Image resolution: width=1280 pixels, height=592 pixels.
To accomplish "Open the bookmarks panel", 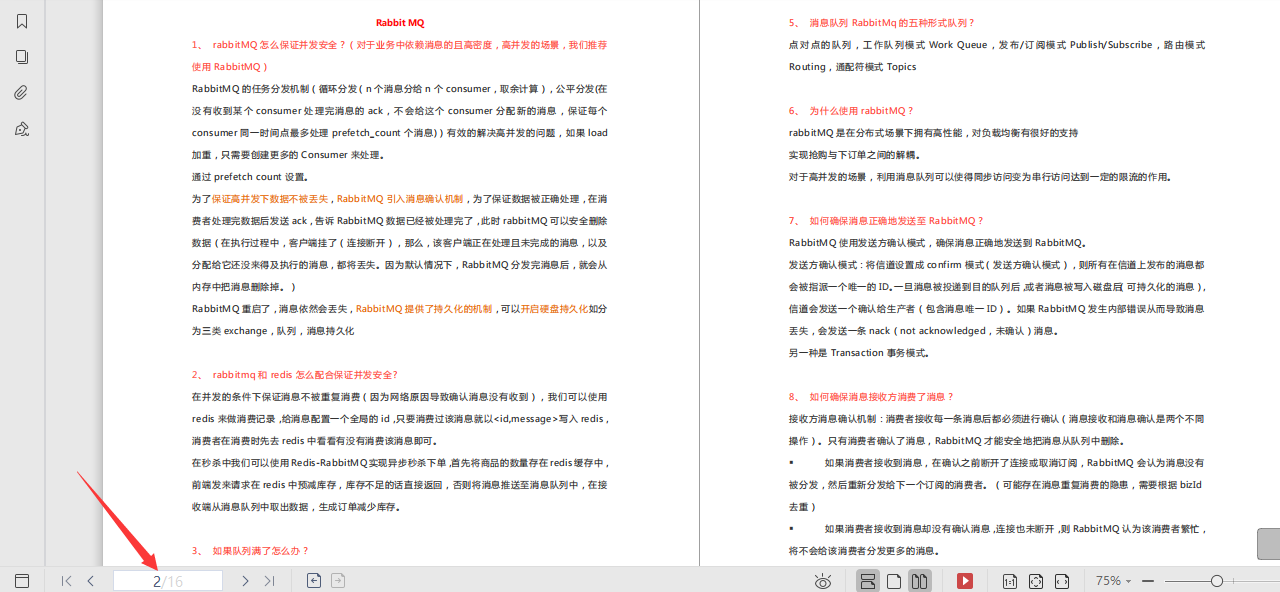I will 22,21.
